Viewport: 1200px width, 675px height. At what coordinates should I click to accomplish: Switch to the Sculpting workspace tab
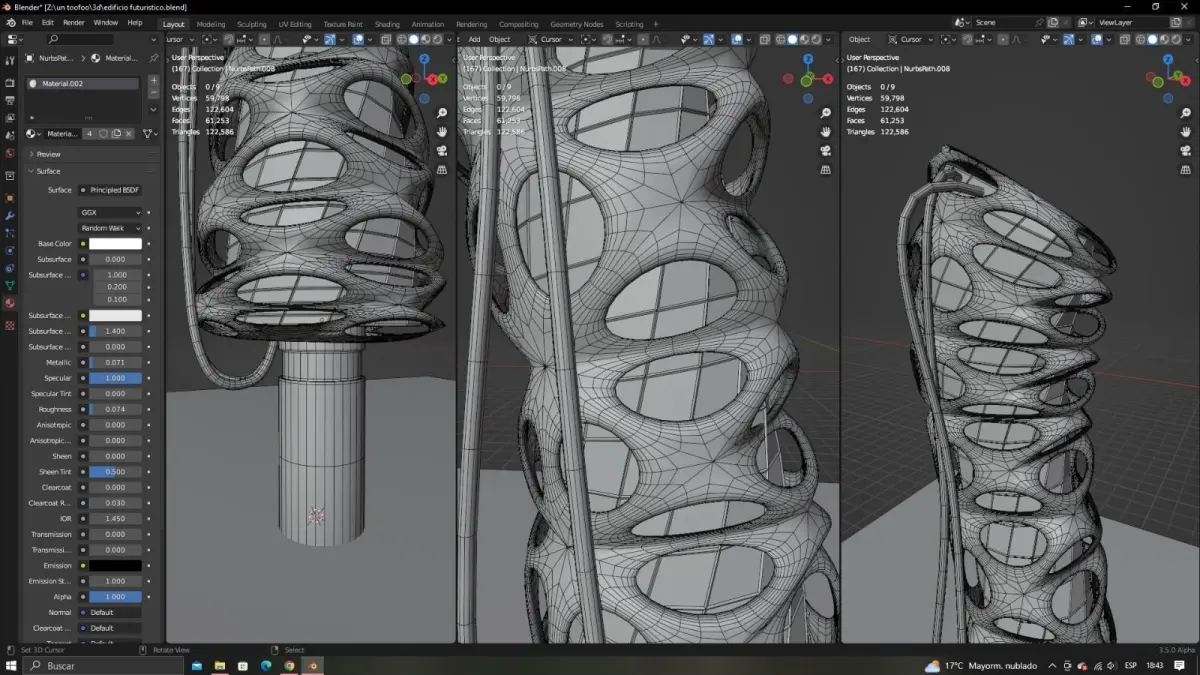pos(251,24)
